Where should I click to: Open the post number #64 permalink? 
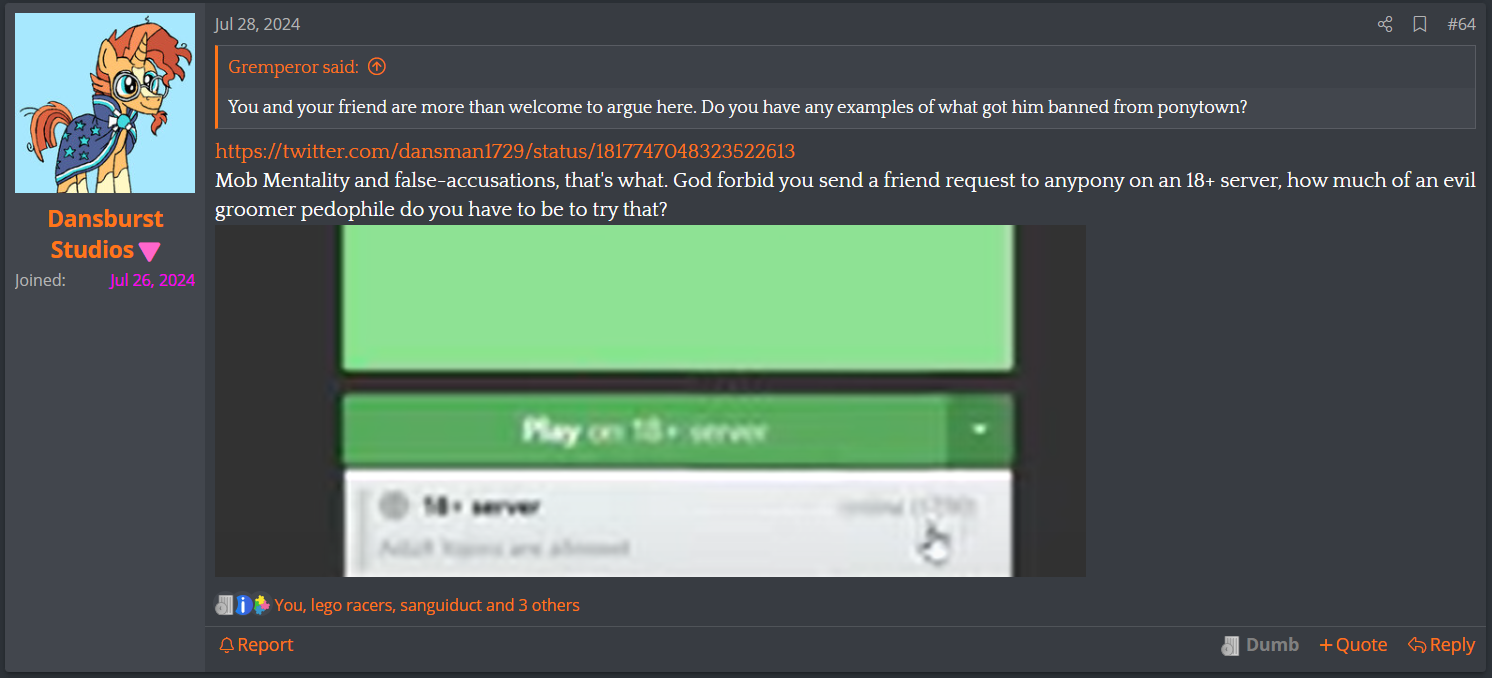click(1461, 24)
